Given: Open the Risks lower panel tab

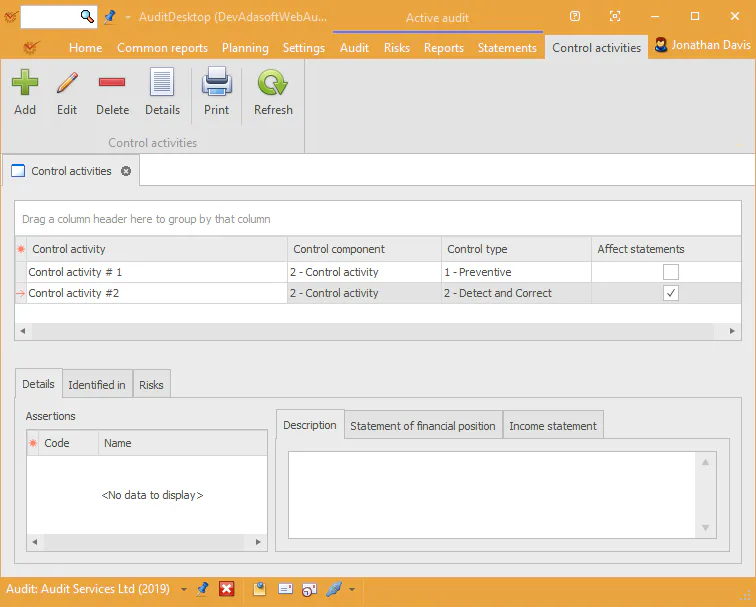Looking at the screenshot, I should [x=151, y=385].
